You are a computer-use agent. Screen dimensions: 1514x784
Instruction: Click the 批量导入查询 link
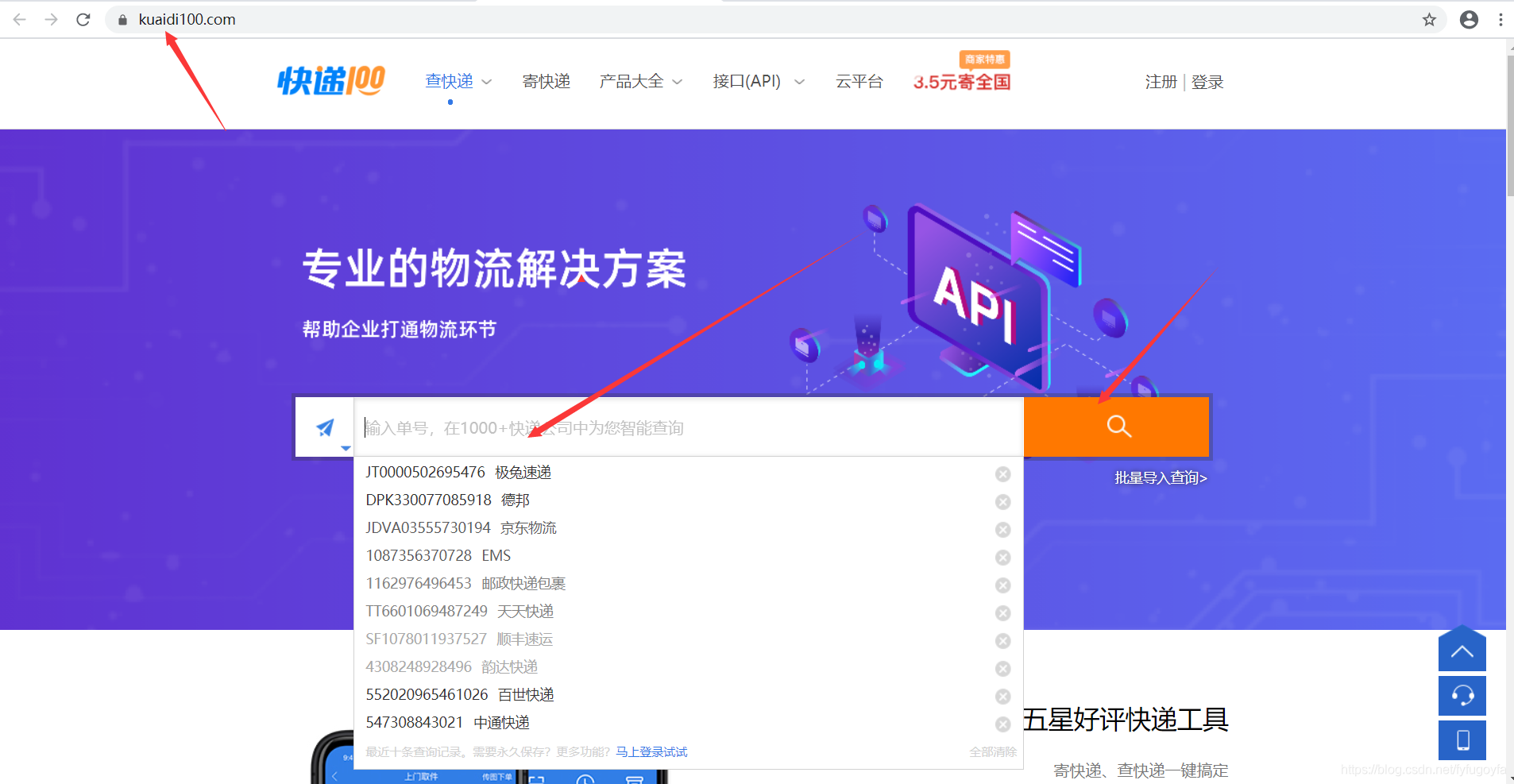coord(1161,477)
